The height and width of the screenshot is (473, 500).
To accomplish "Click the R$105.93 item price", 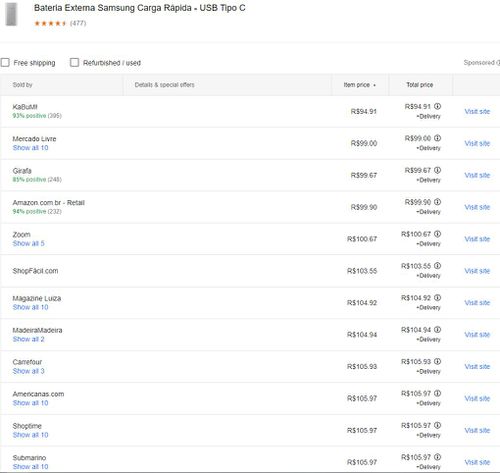I will (x=362, y=367).
